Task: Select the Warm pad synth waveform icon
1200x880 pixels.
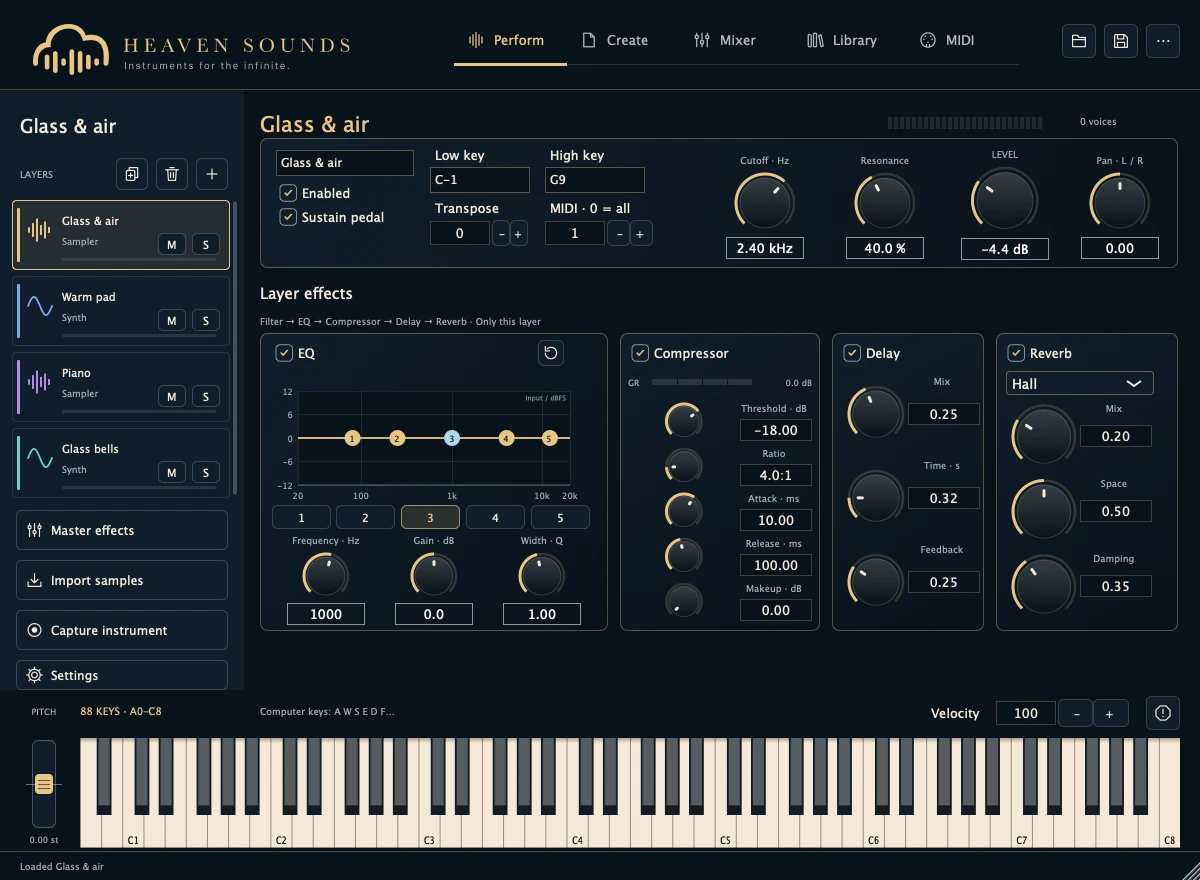Action: [x=40, y=306]
